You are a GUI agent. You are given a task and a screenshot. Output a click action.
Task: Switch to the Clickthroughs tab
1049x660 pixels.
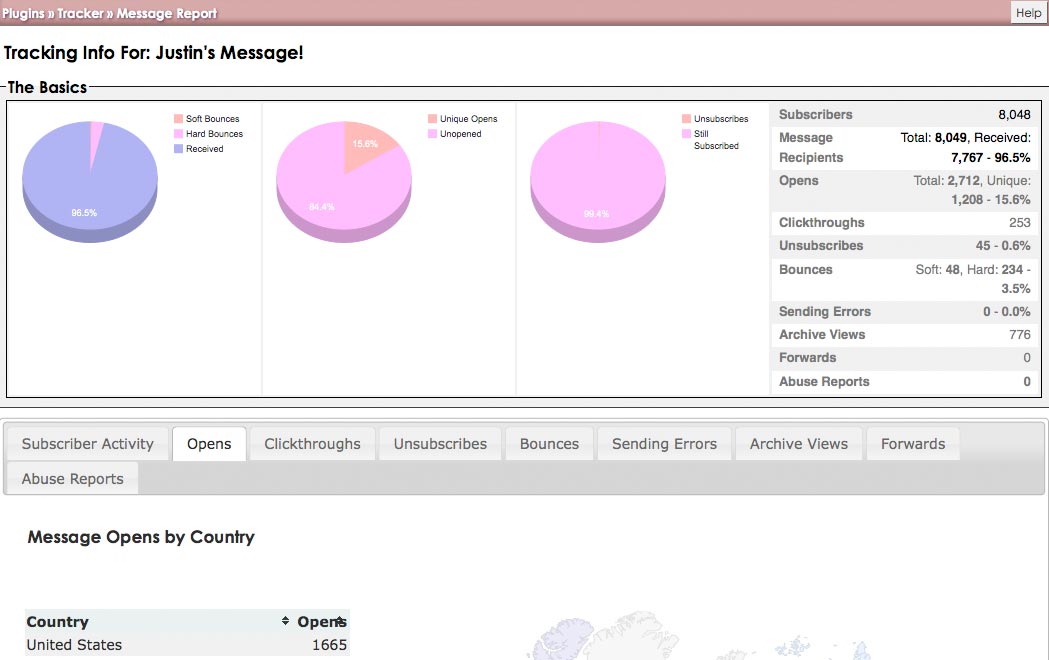tap(311, 443)
